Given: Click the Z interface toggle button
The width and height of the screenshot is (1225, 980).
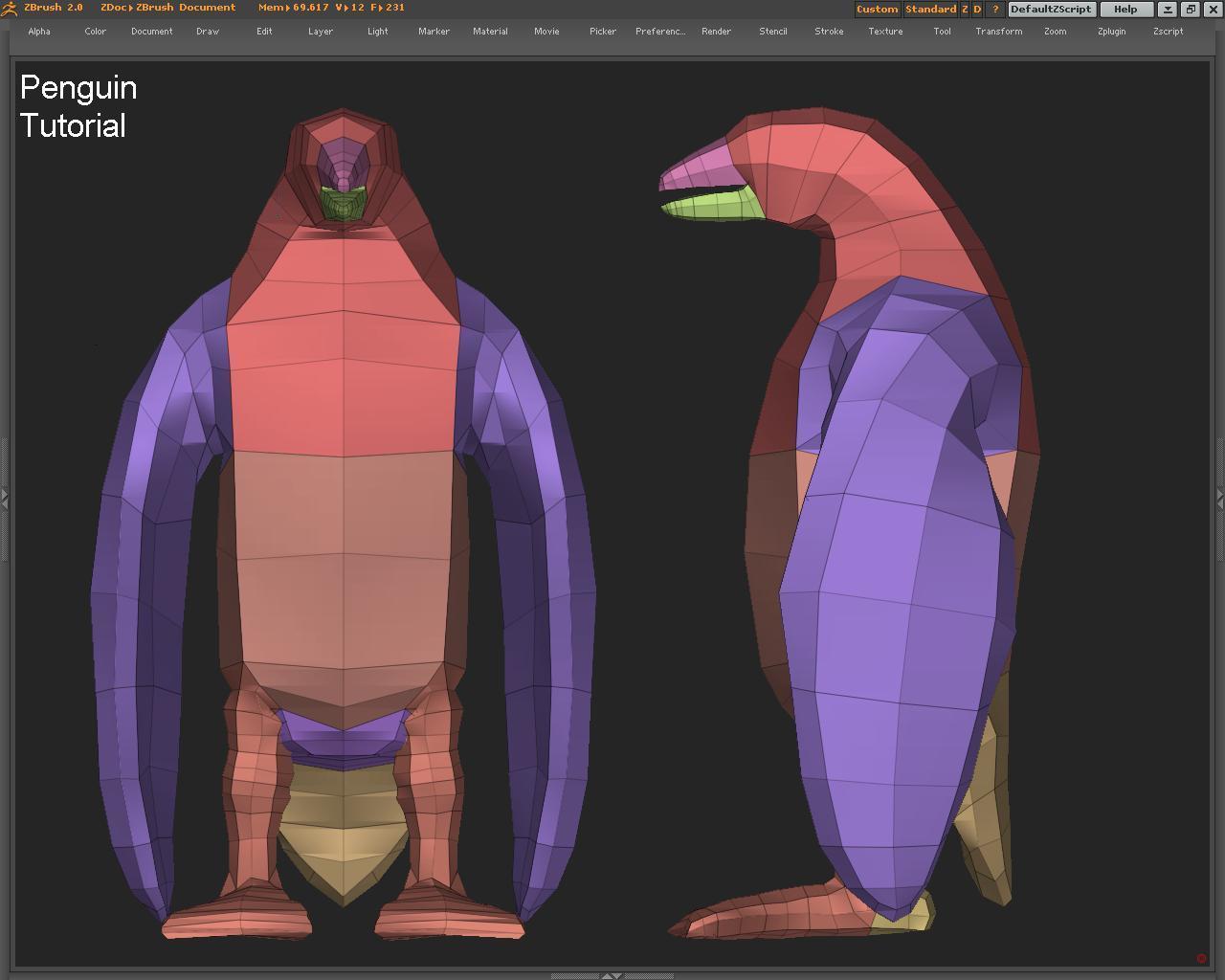Looking at the screenshot, I should point(965,10).
